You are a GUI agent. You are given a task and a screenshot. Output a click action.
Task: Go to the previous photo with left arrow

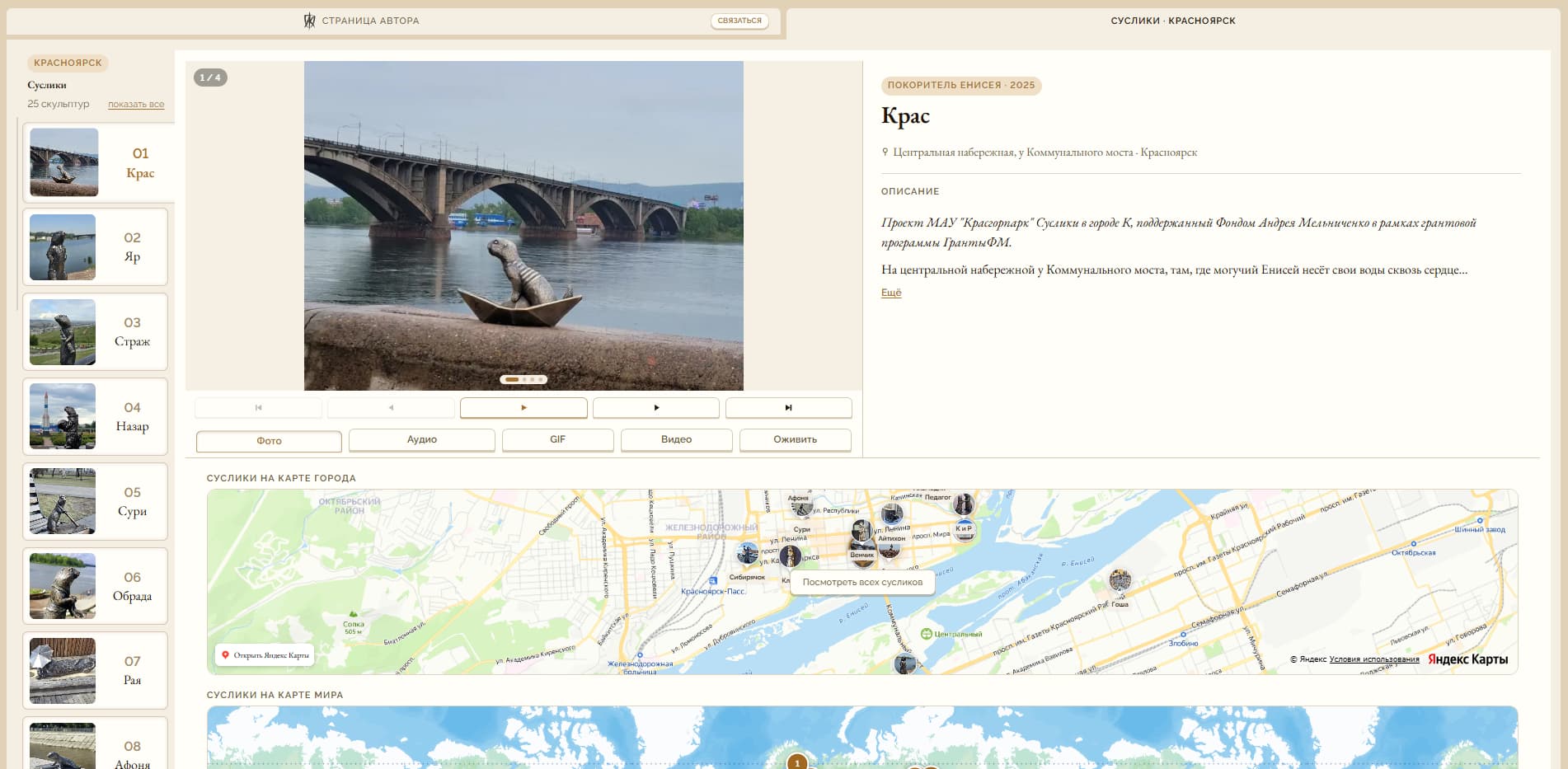pyautogui.click(x=391, y=407)
